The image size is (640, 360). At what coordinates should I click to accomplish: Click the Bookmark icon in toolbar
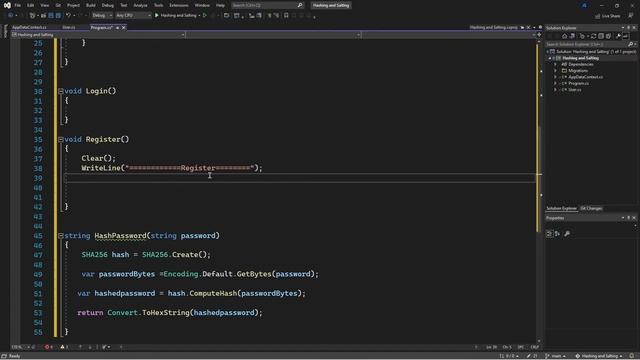click(286, 16)
